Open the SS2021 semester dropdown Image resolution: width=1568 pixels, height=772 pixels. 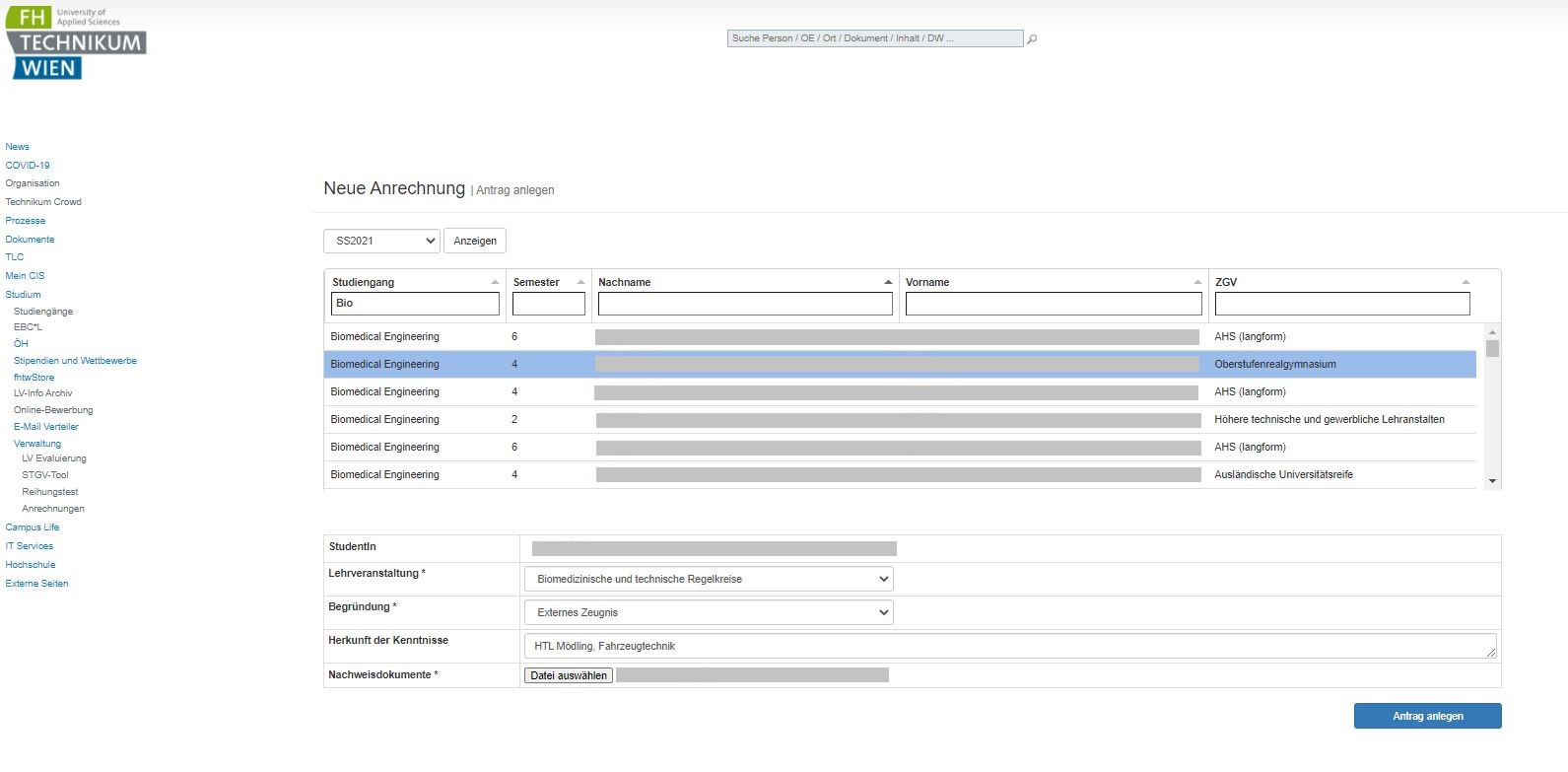click(381, 241)
